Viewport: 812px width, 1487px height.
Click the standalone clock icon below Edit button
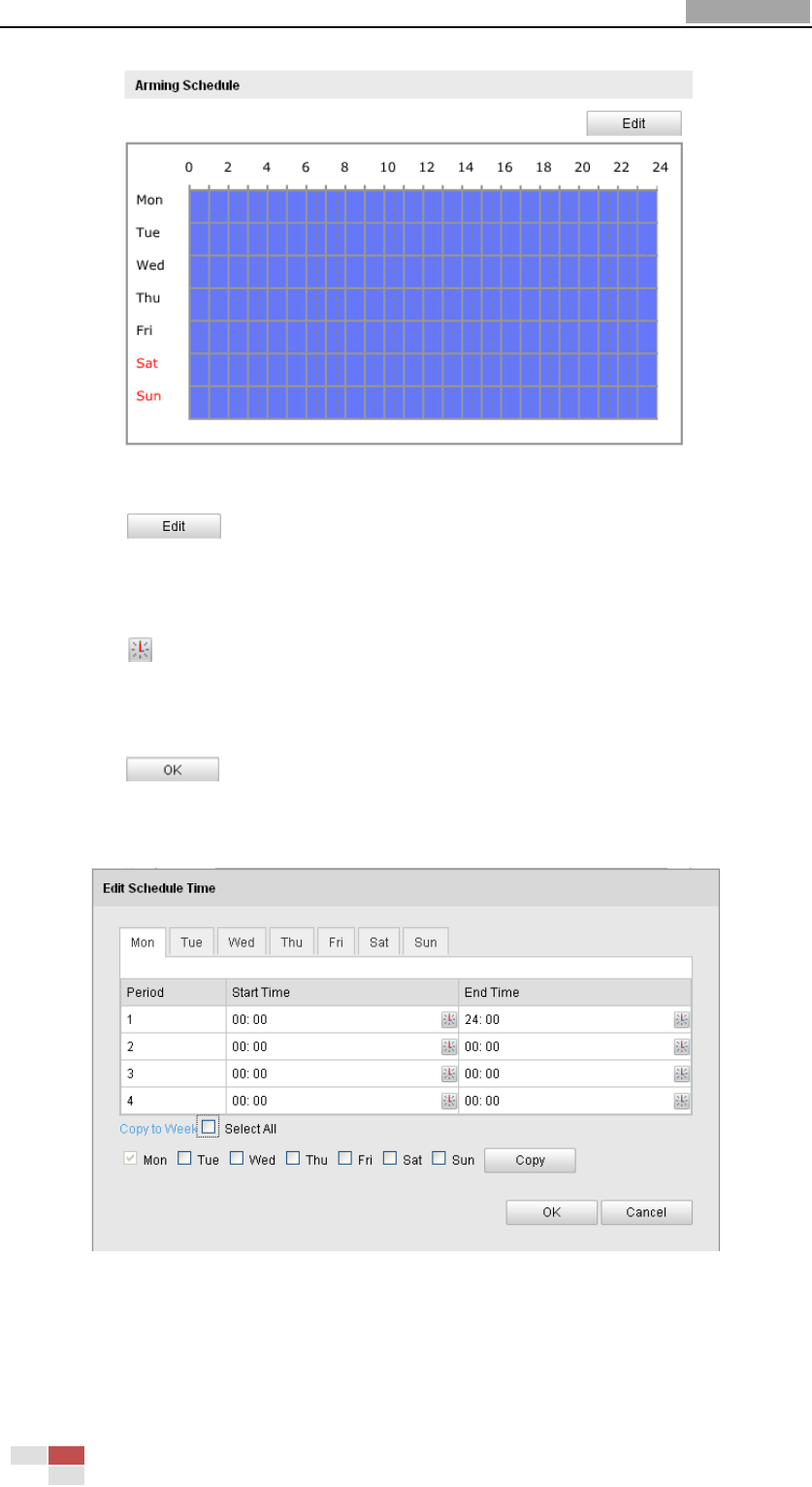pos(142,650)
